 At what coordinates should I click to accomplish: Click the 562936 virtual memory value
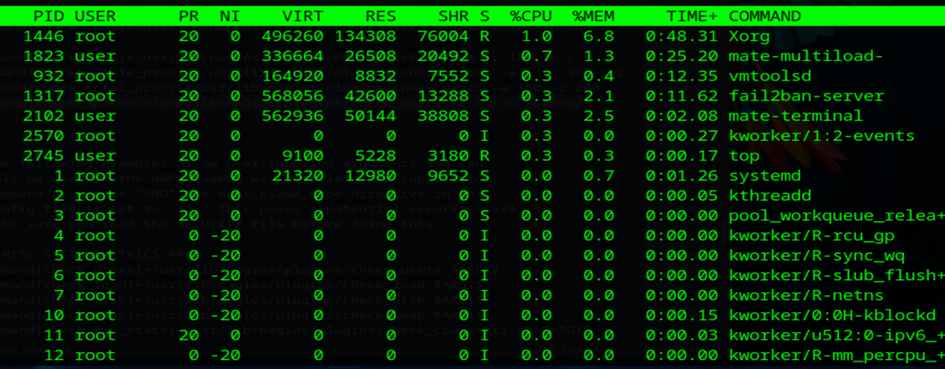coord(293,116)
